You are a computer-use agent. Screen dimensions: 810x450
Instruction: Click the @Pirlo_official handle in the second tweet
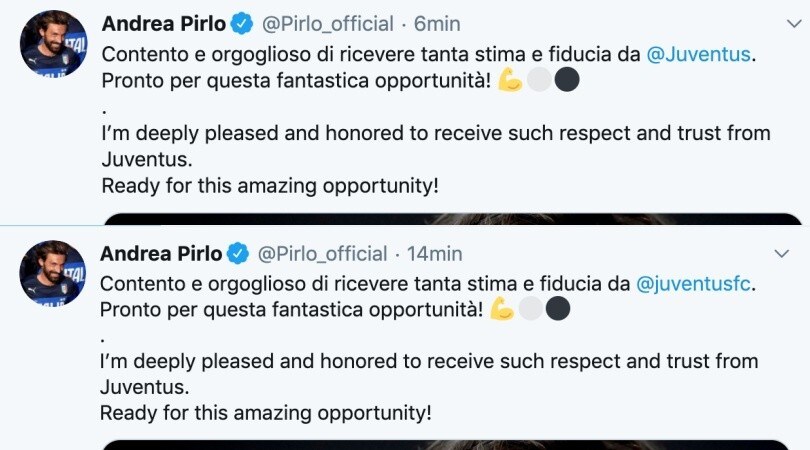pos(322,254)
